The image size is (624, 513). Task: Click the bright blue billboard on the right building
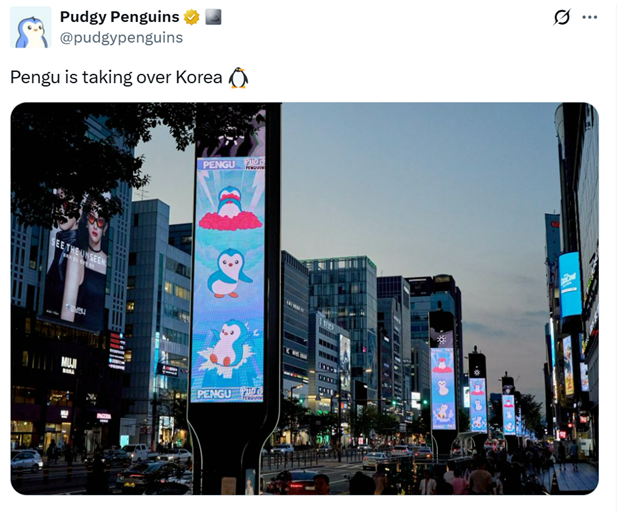[570, 284]
